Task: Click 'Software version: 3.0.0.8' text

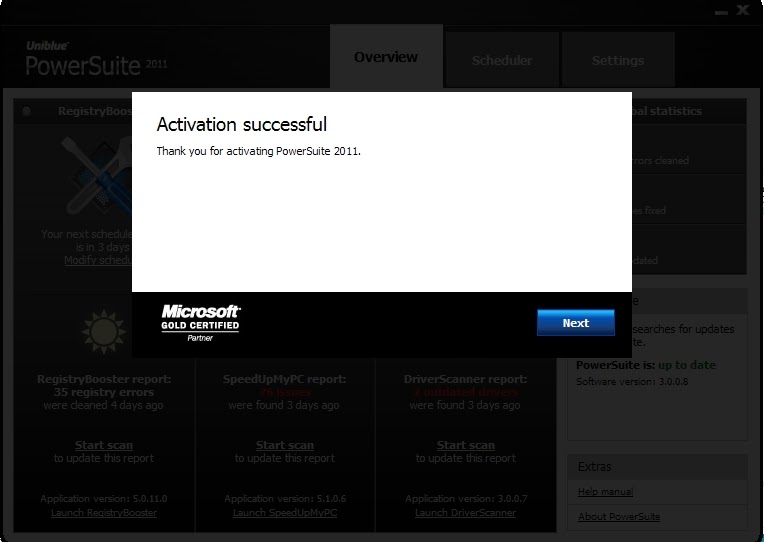Action: click(632, 382)
